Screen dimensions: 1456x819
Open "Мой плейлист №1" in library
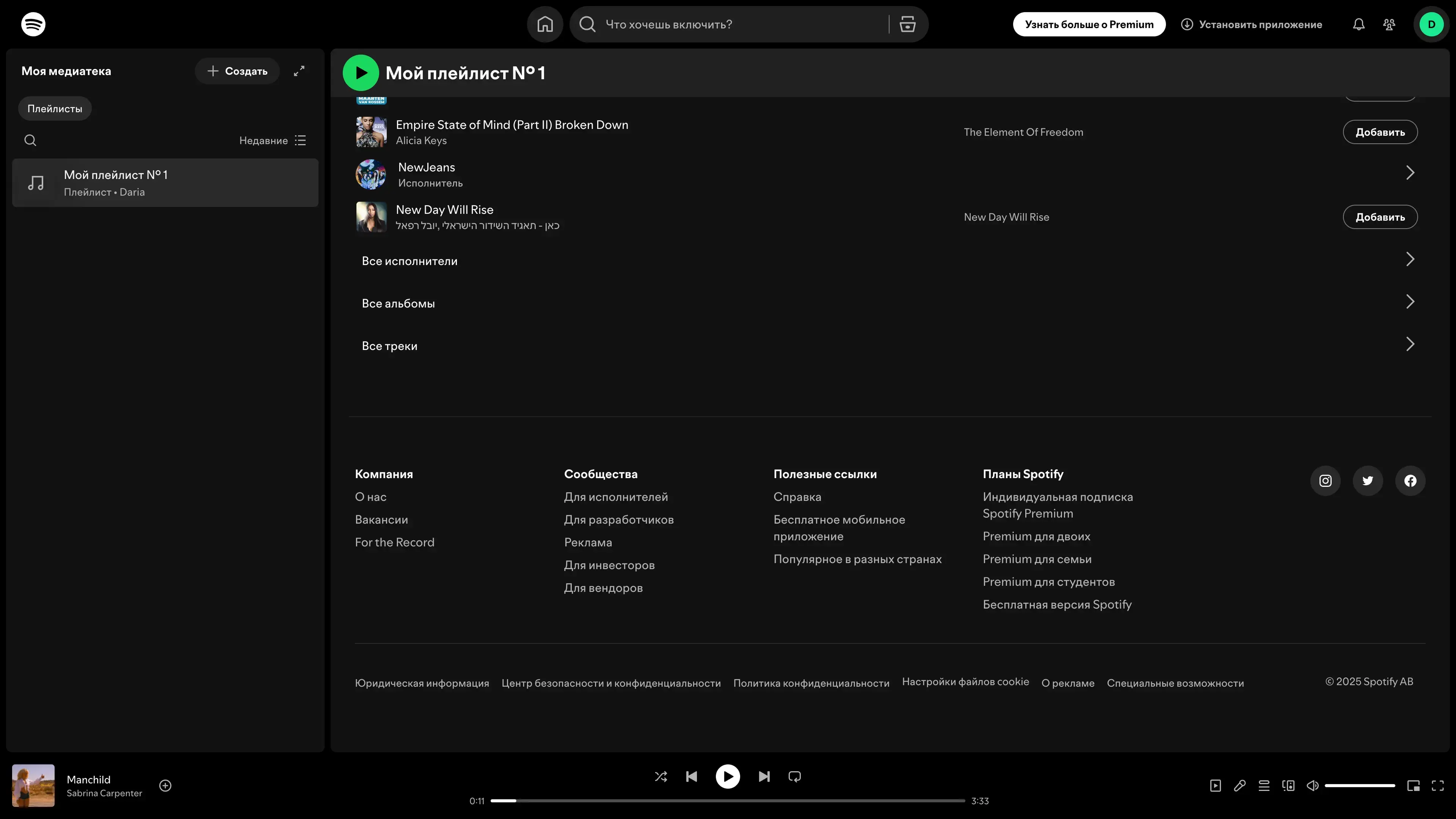165,182
